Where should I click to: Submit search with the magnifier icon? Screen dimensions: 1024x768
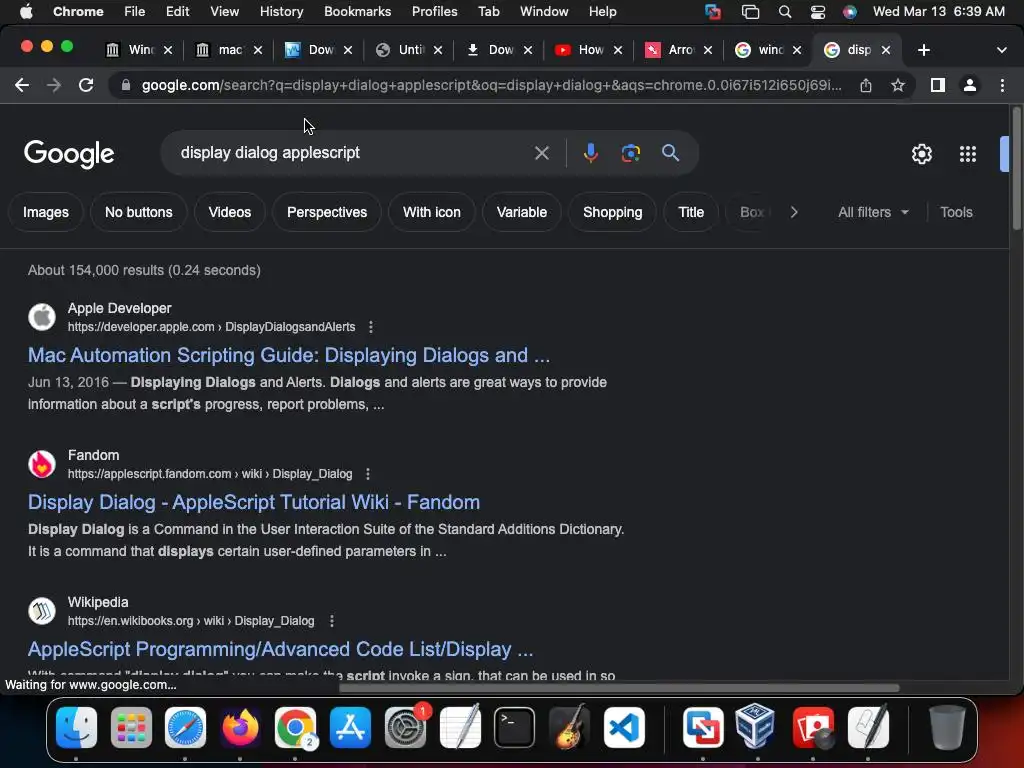click(x=670, y=153)
